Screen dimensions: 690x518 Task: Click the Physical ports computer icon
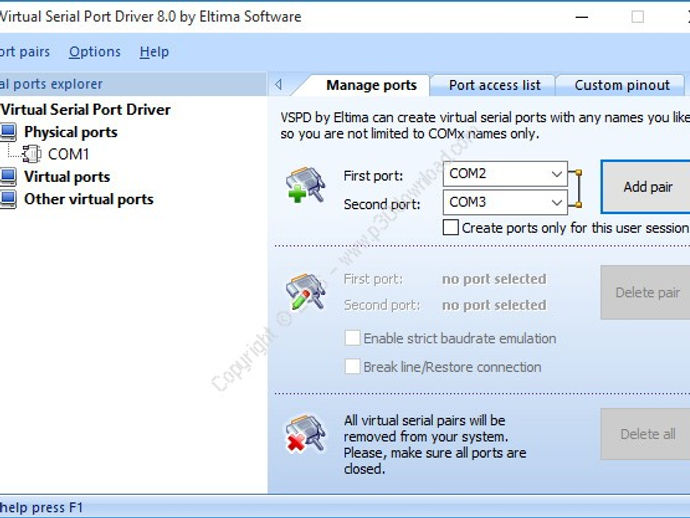8,132
